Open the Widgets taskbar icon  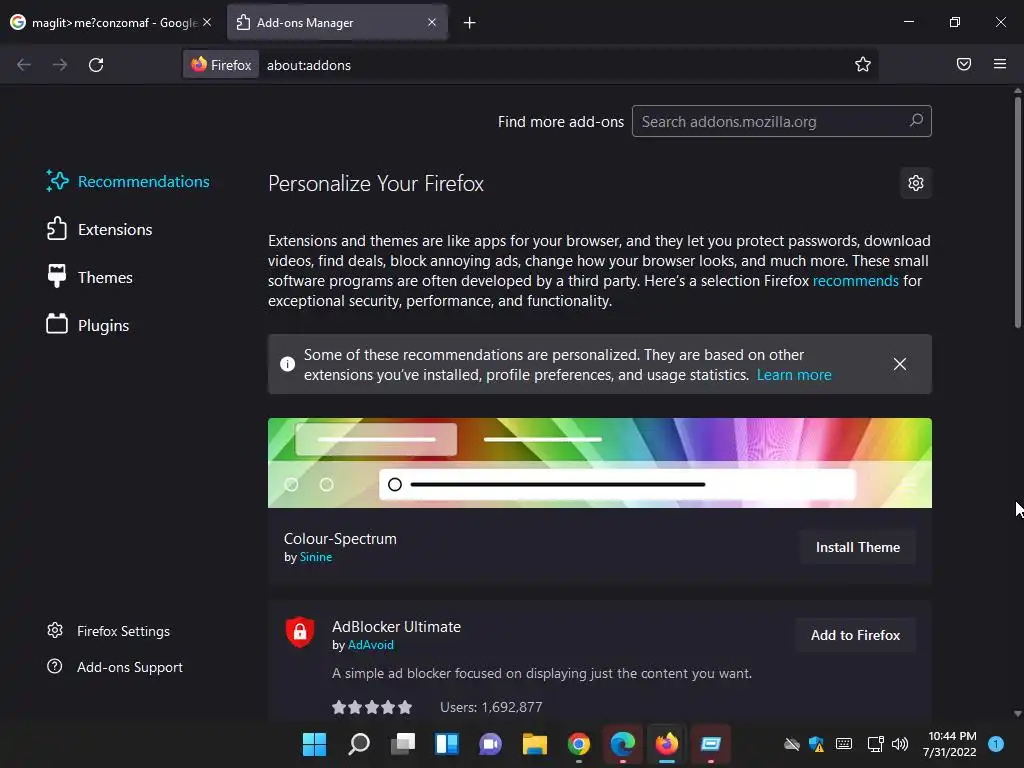click(447, 744)
